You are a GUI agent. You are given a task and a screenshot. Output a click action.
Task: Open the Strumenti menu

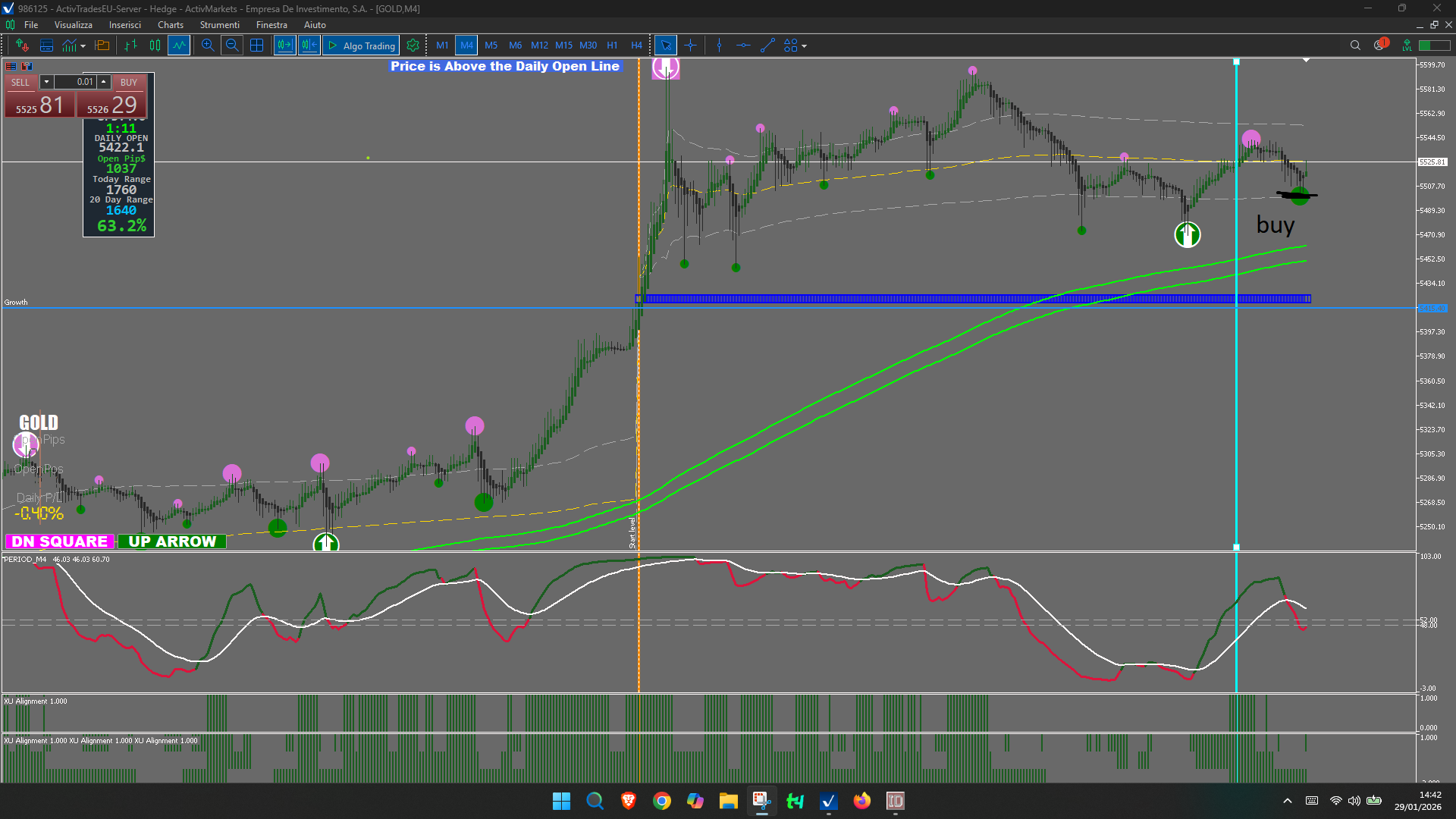pyautogui.click(x=219, y=25)
